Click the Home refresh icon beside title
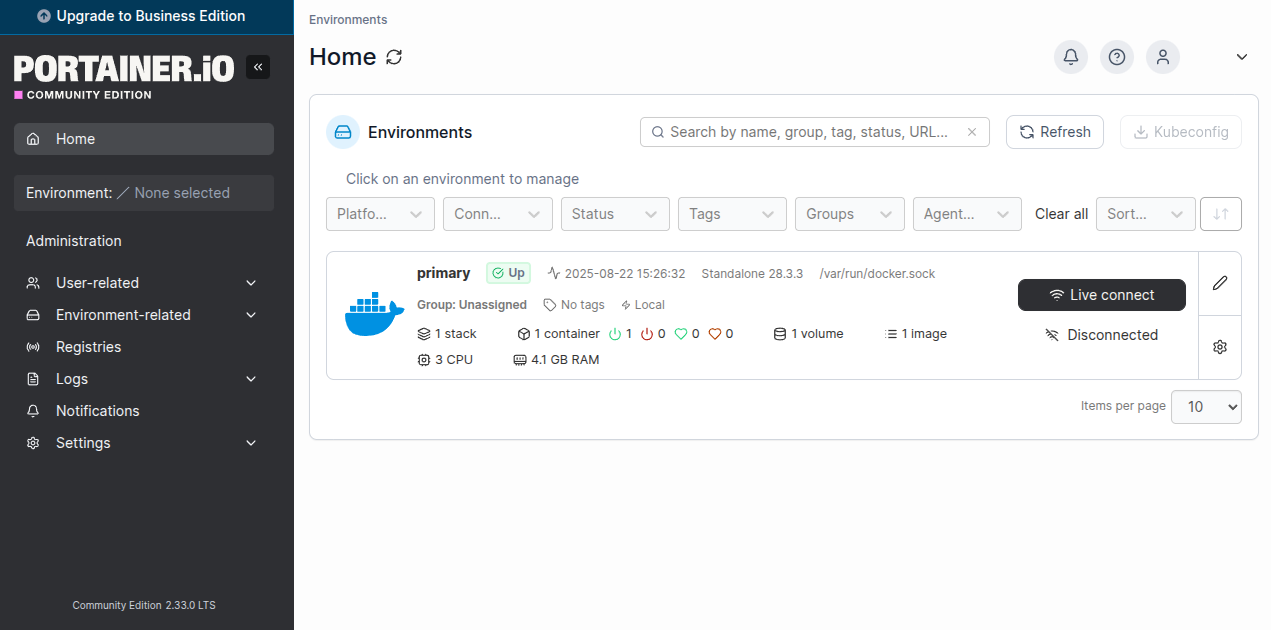 click(x=394, y=57)
